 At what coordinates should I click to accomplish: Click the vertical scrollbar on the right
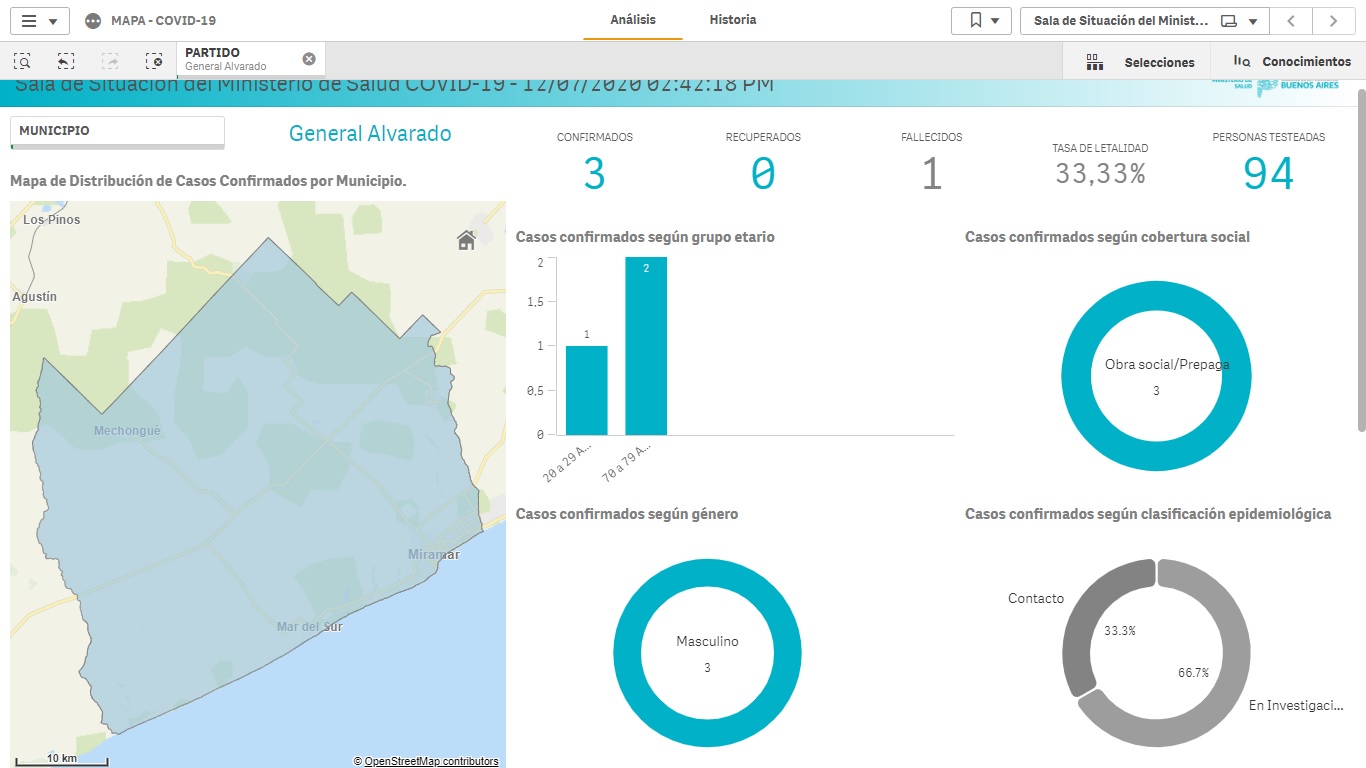pyautogui.click(x=1360, y=260)
